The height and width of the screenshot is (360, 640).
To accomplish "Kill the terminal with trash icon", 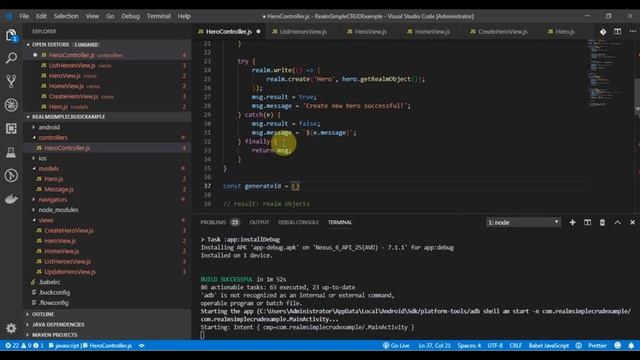I will [602, 222].
